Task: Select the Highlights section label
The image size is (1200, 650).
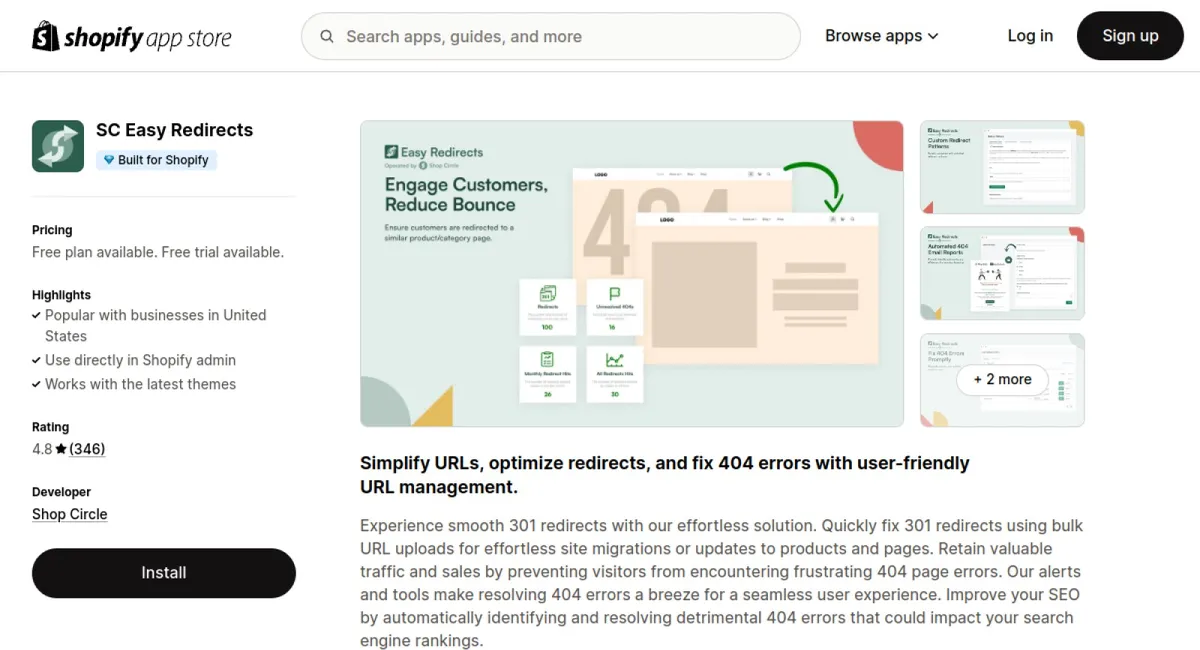Action: click(x=61, y=295)
